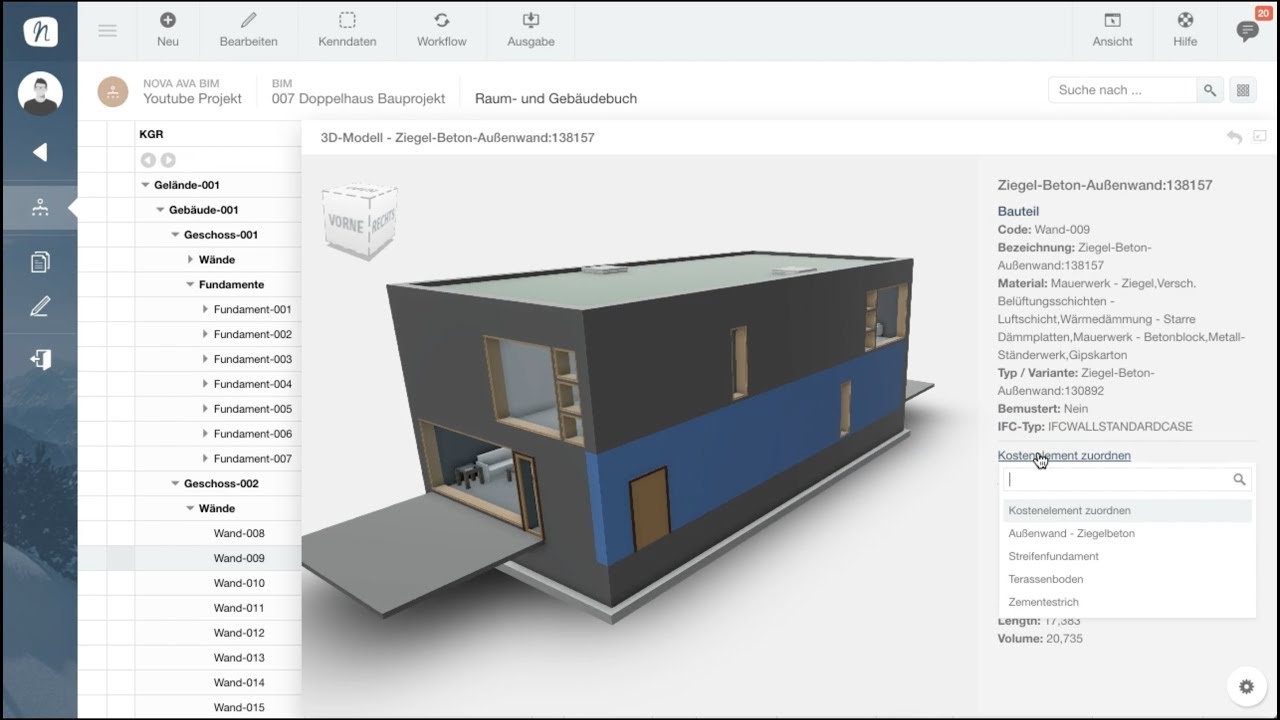This screenshot has width=1280, height=720.
Task: Click the Youtube Projekt org icon
Action: coord(113,91)
